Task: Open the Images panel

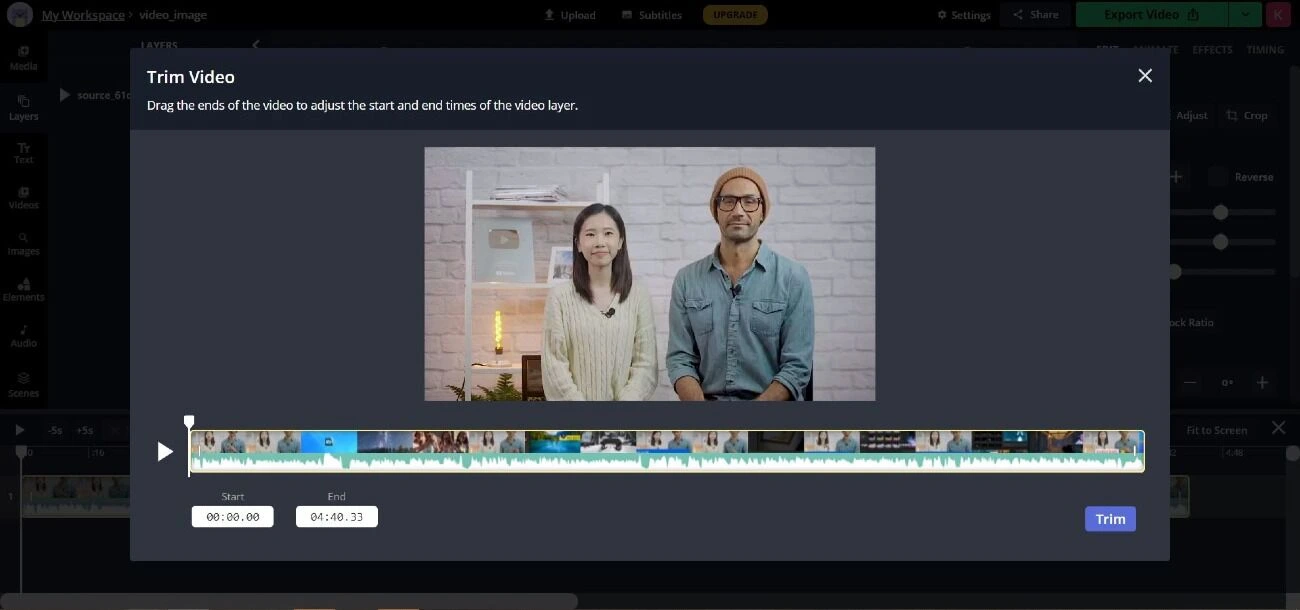Action: click(x=22, y=243)
